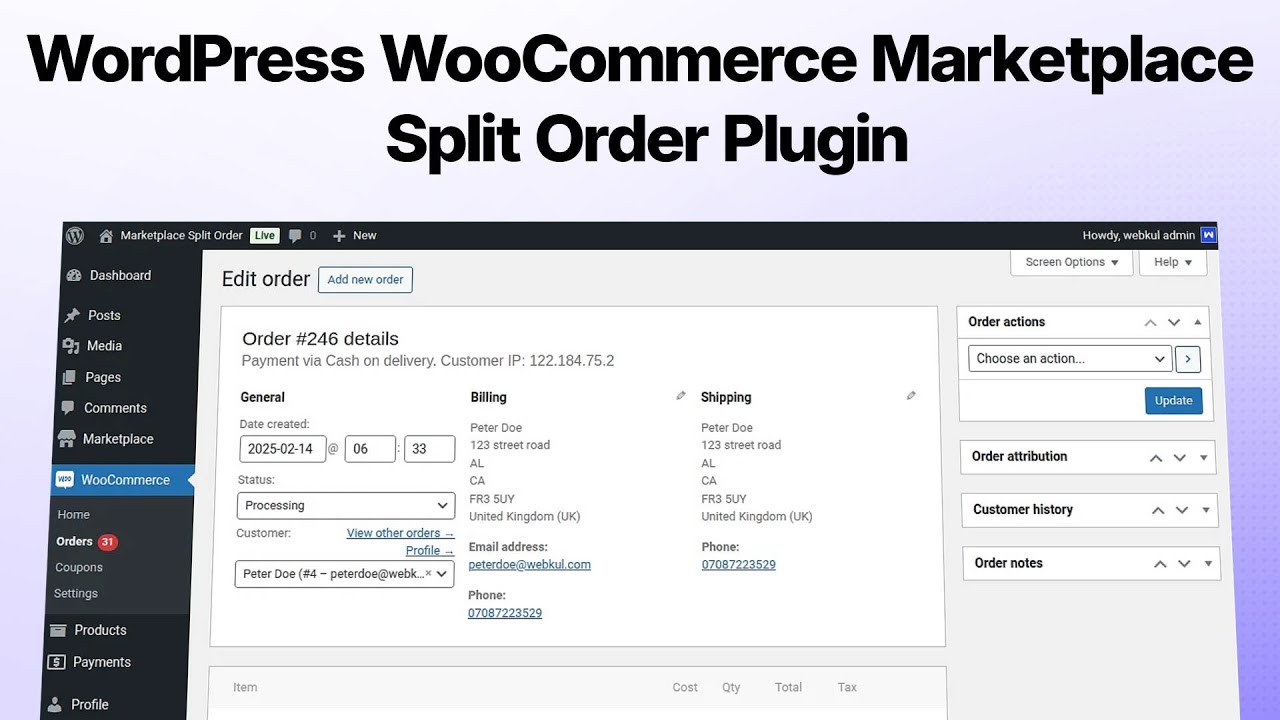This screenshot has width=1280, height=720.
Task: Move Order attribution panel up
Action: tap(1156, 457)
